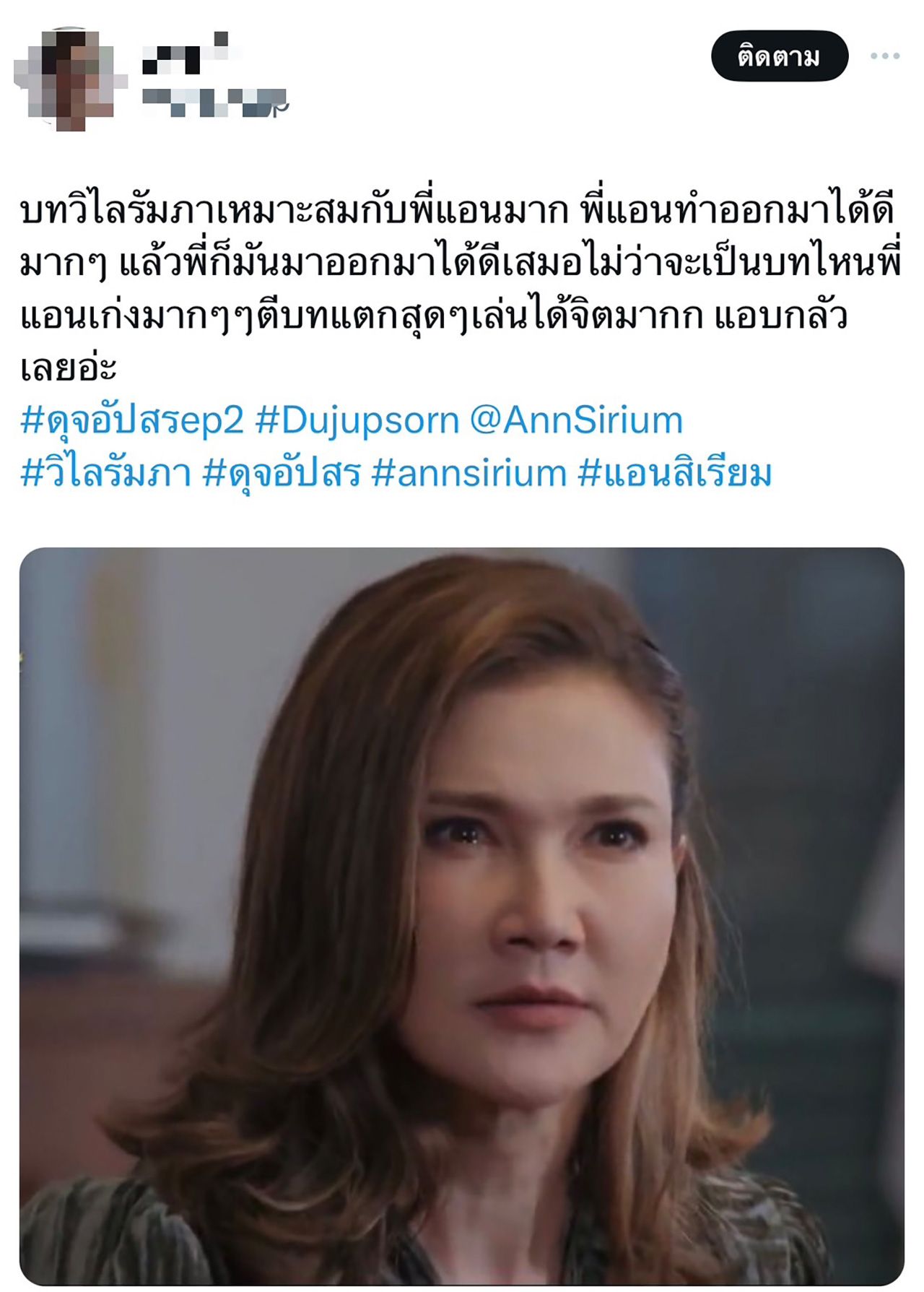The image size is (924, 1292).
Task: Open the #ดุจอัปสร hashtag on second line
Action: point(282,474)
